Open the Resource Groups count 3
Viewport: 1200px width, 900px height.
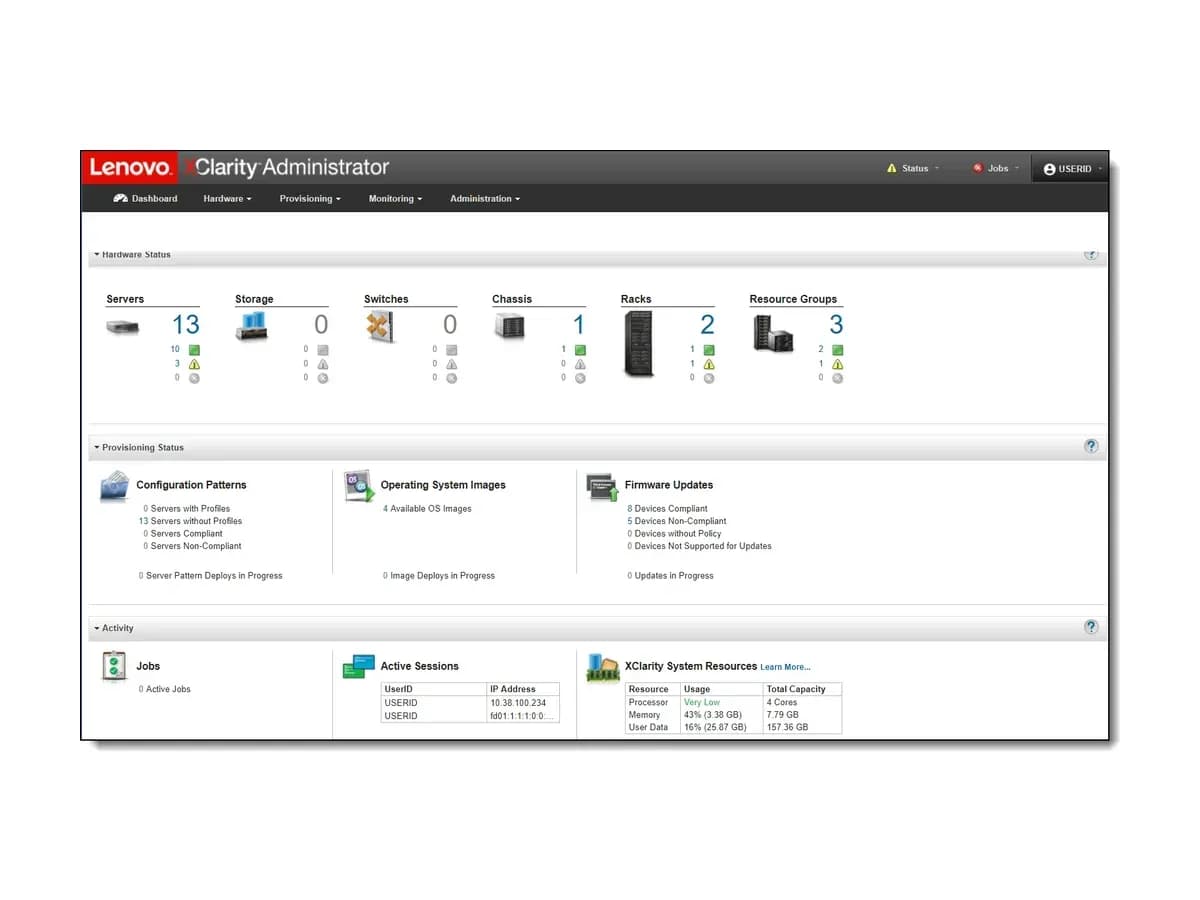(836, 324)
